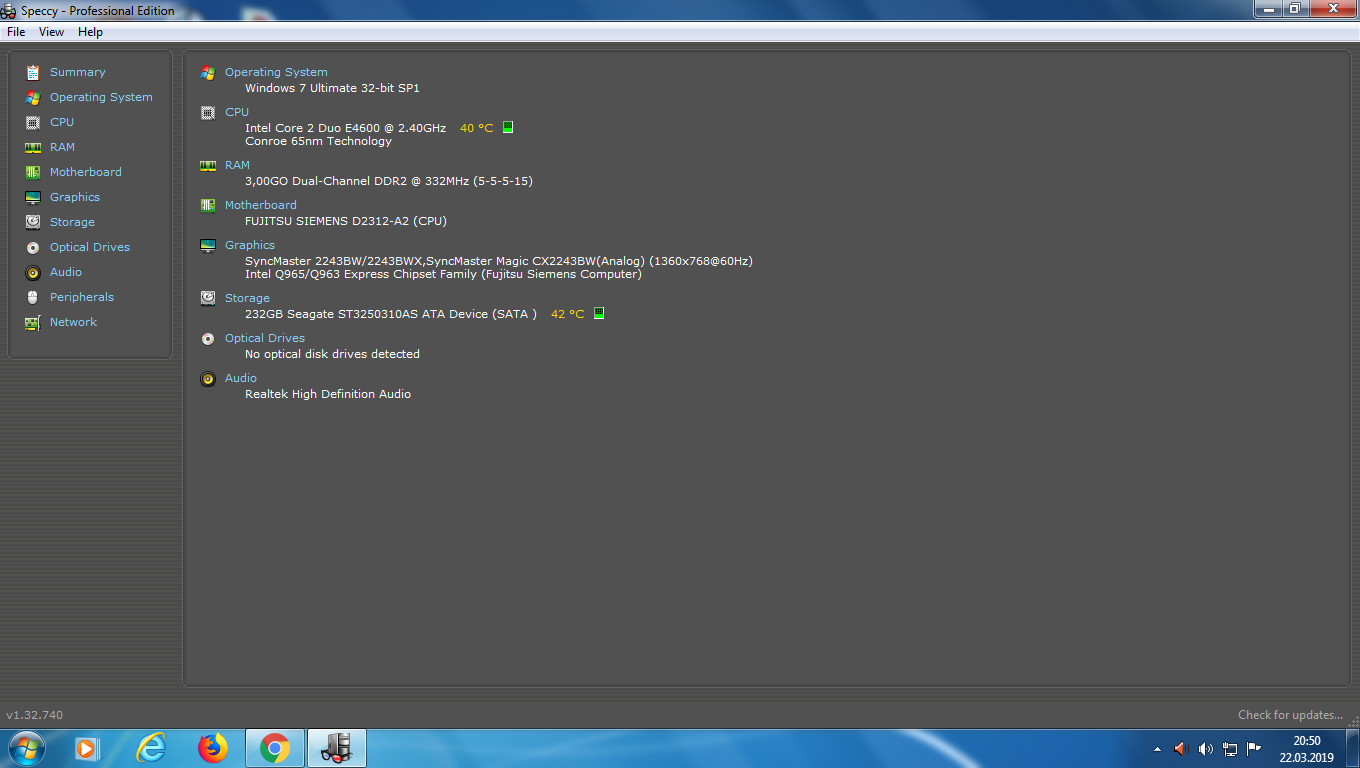Open the Summary item in the sidebar
This screenshot has height=768, width=1360.
(x=77, y=72)
